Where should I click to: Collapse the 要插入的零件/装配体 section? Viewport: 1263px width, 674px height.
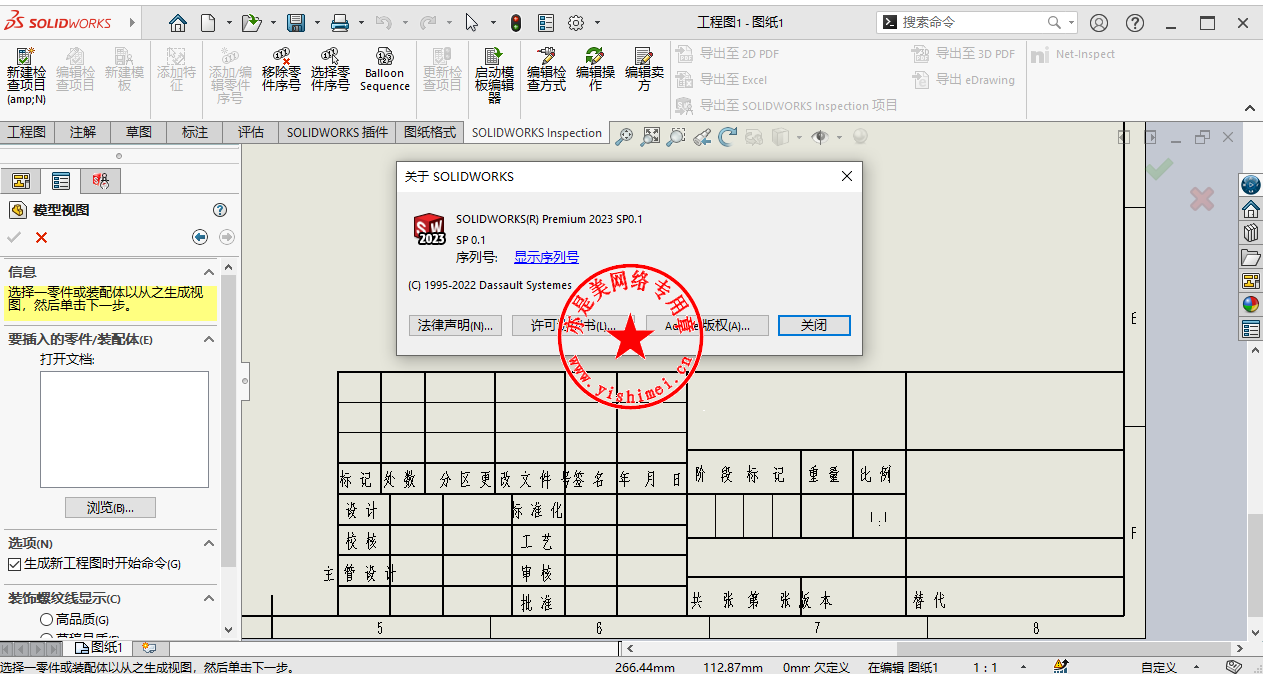209,340
